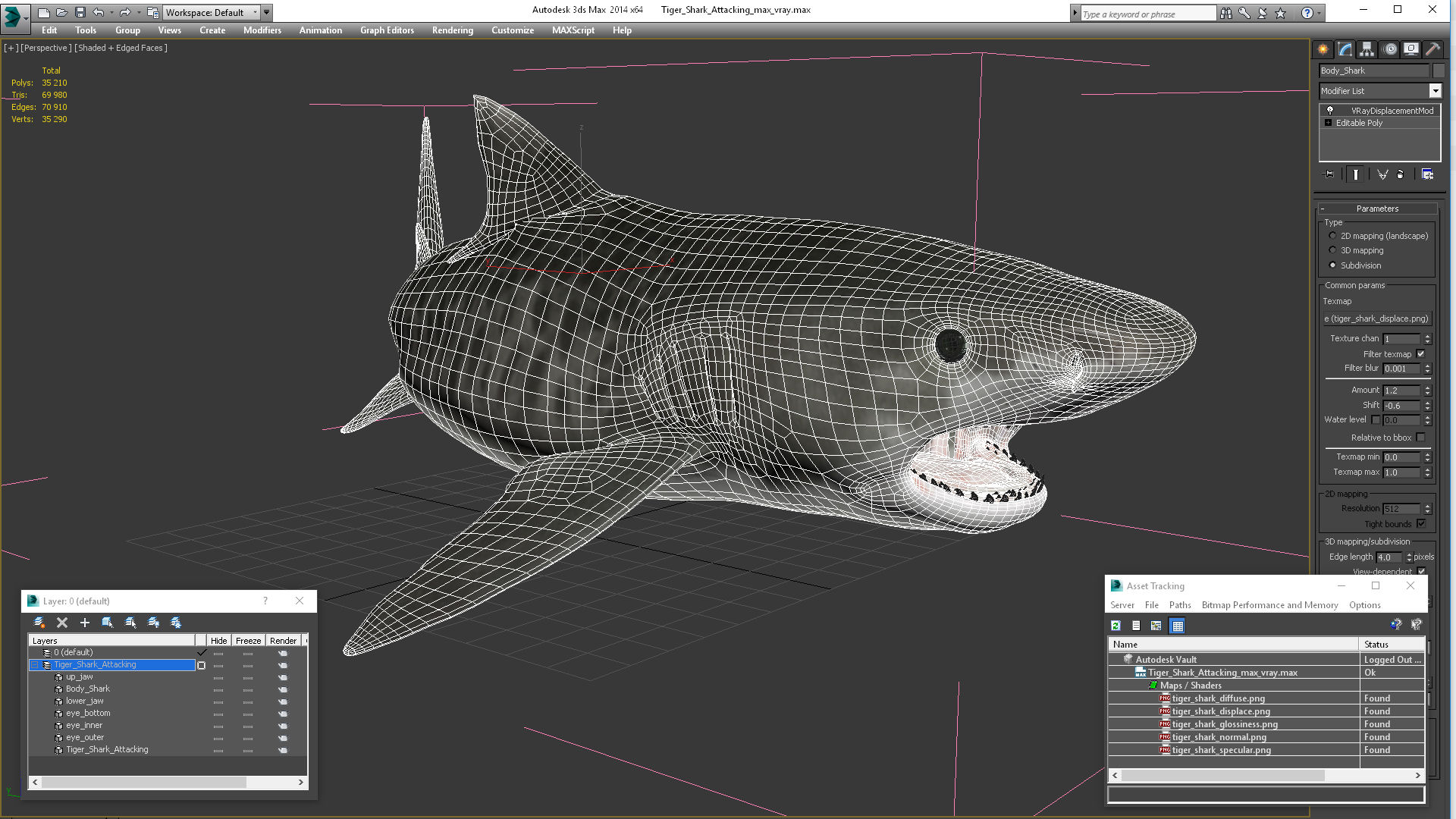1456x819 pixels.
Task: Expand the Editable Poly stack entry
Action: pos(1328,123)
